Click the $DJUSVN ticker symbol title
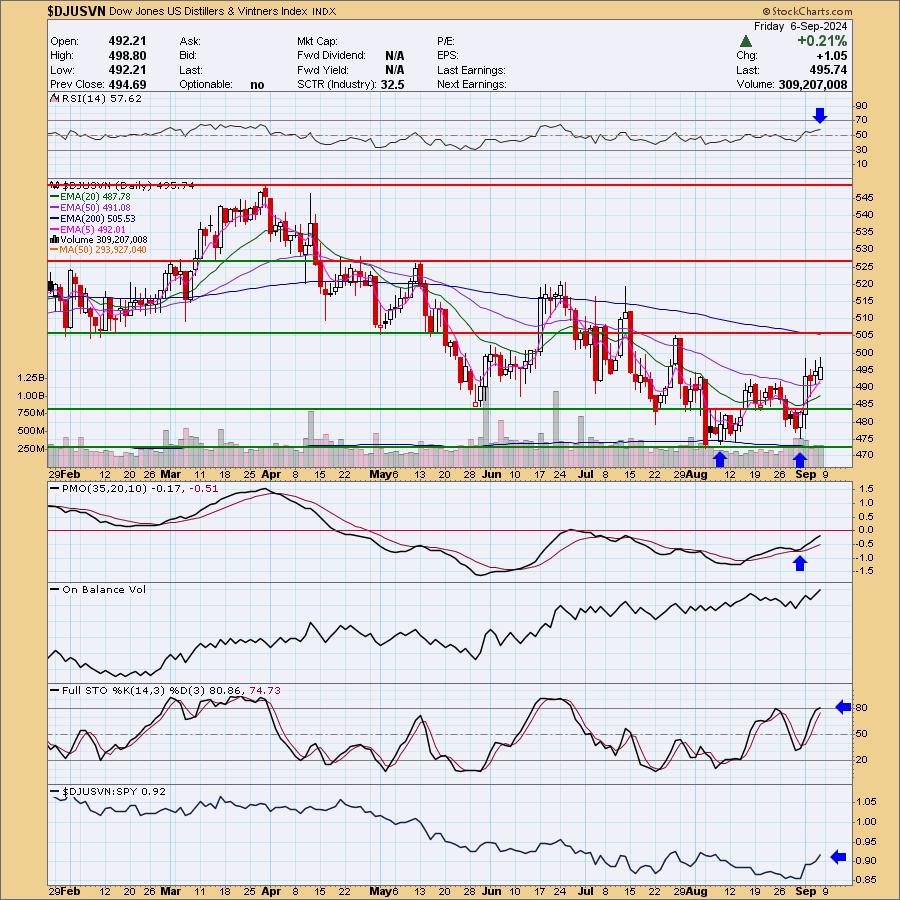 coord(77,11)
